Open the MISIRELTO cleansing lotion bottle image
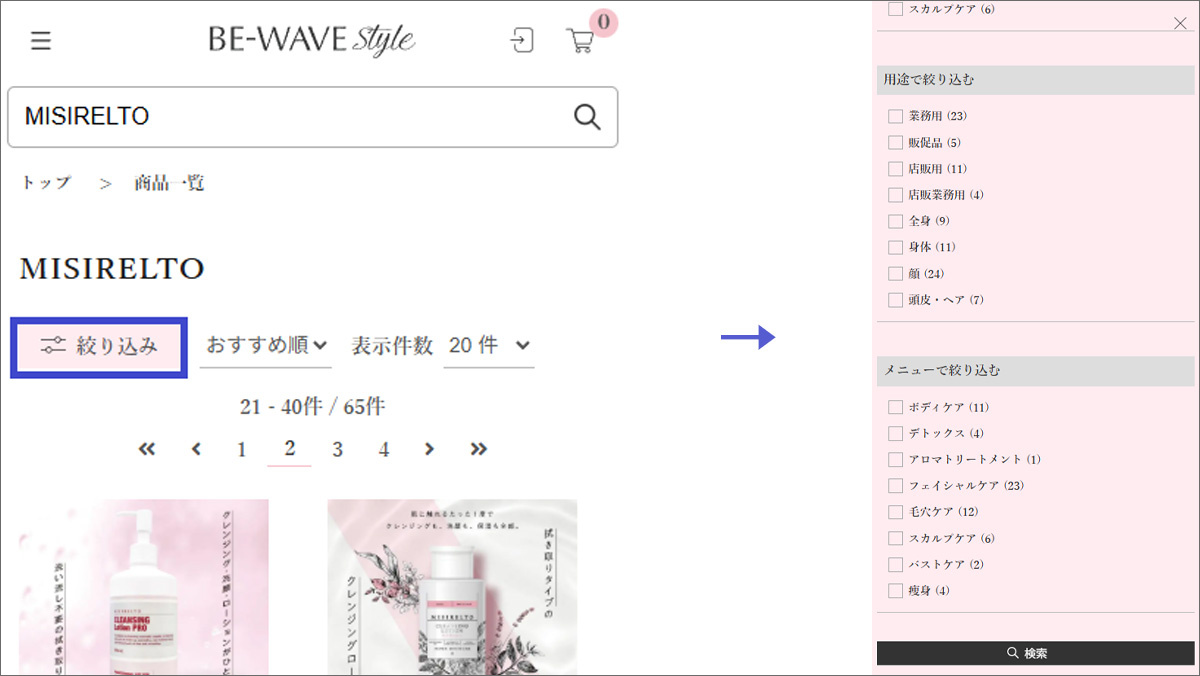The width and height of the screenshot is (1200, 676). (452, 587)
